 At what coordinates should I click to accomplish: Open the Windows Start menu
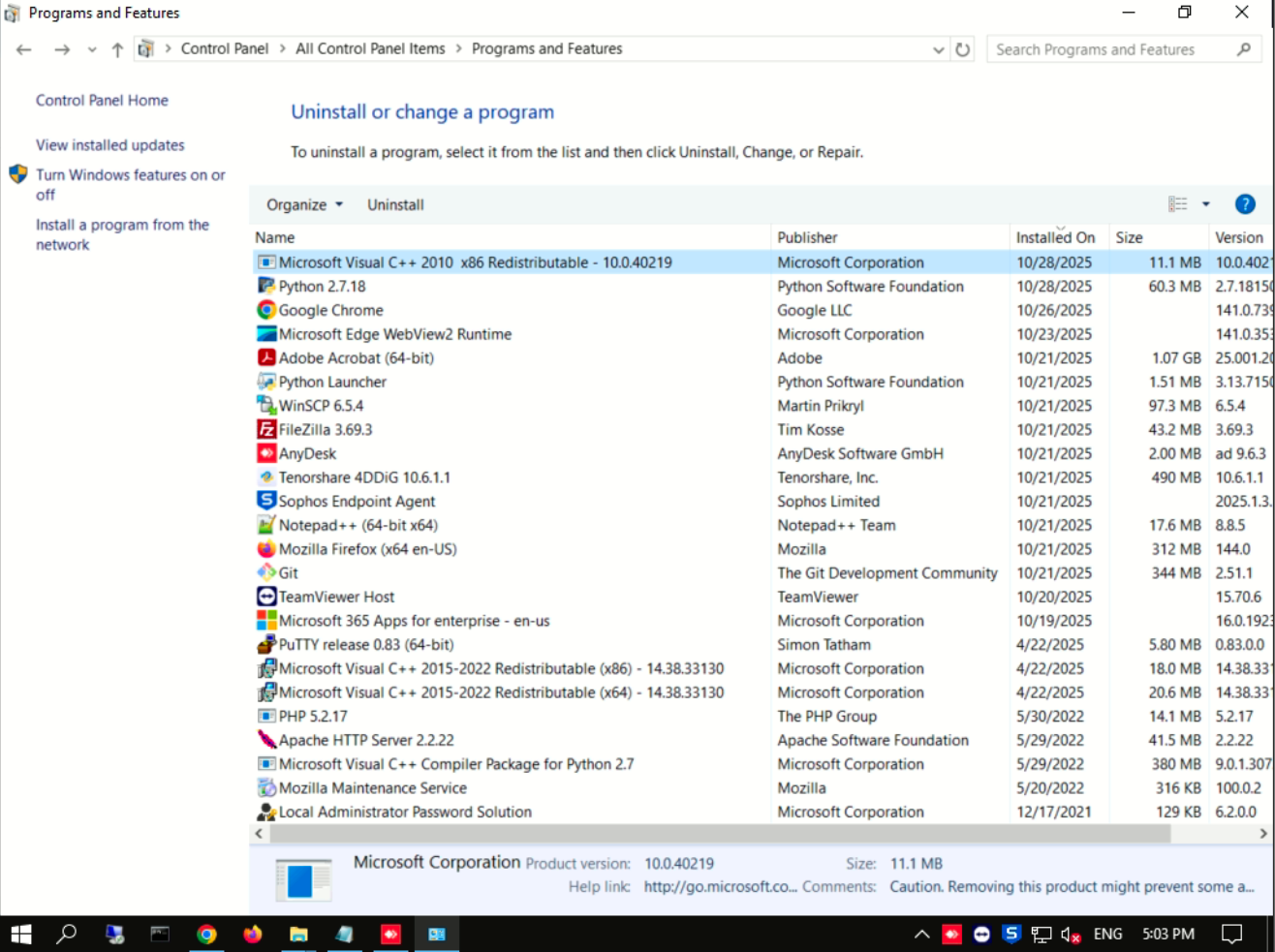[x=20, y=934]
